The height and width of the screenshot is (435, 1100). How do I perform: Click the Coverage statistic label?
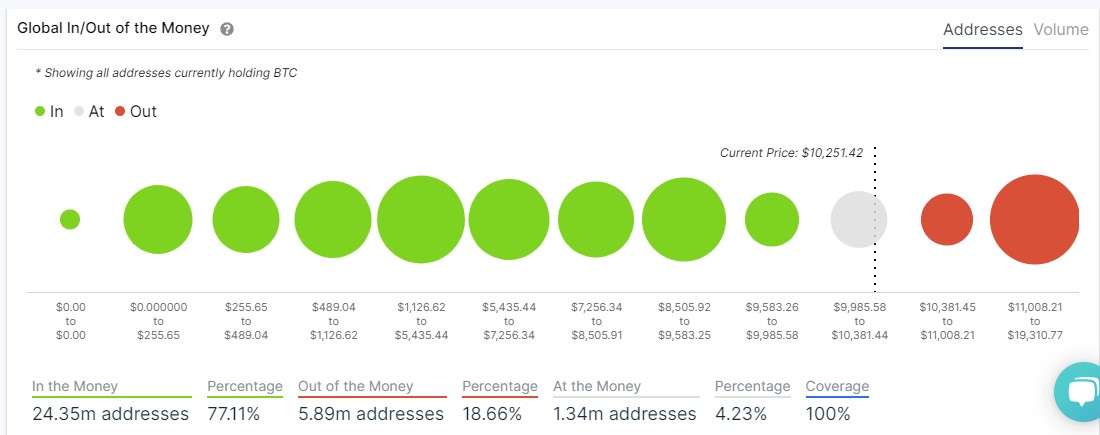pos(837,386)
